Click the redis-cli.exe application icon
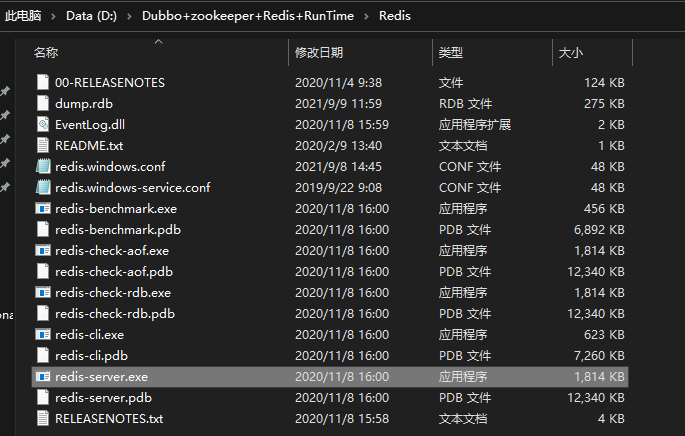Screen dimensions: 685x436 pyautogui.click(x=43, y=335)
